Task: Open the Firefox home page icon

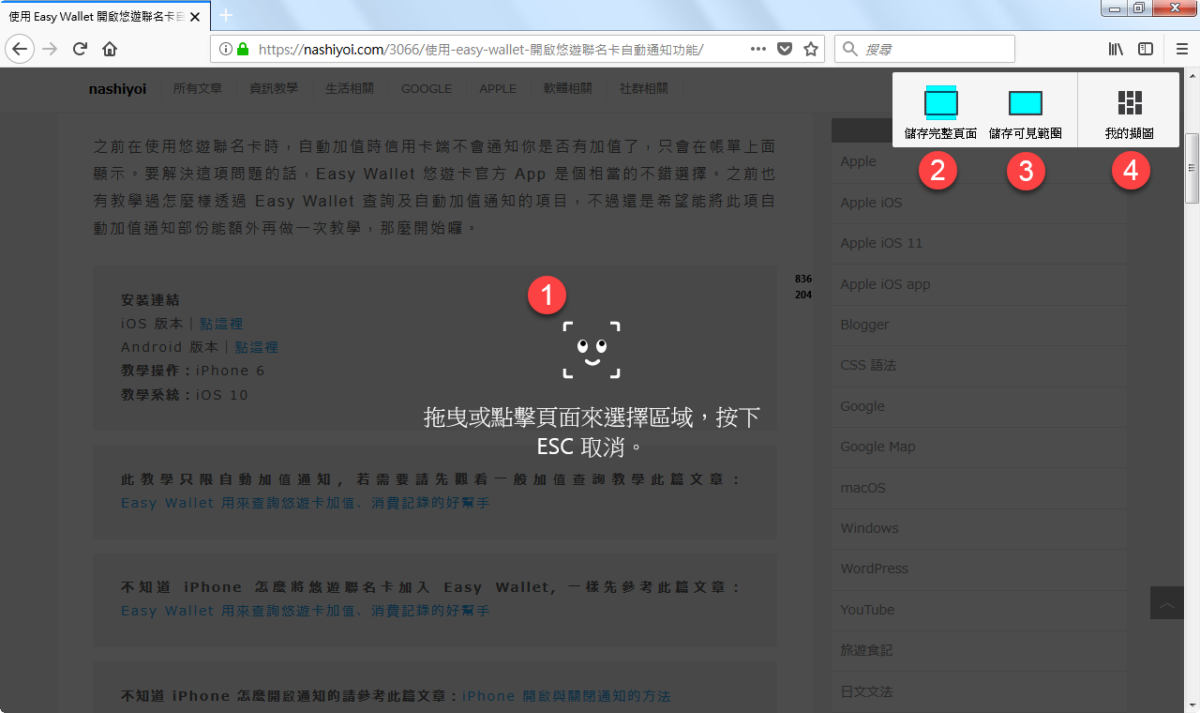Action: pos(110,48)
